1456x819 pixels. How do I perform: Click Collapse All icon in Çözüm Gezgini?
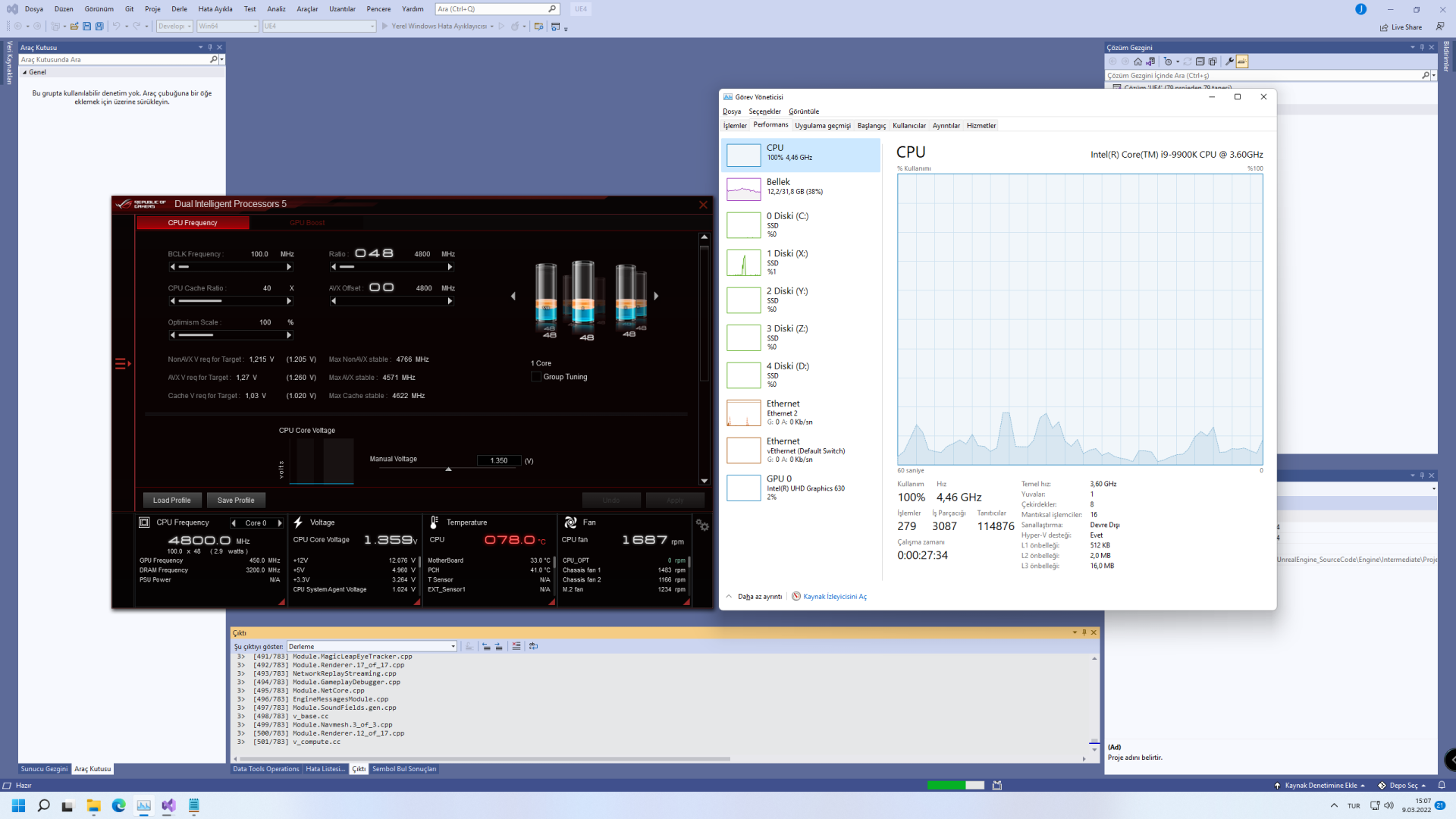1200,61
